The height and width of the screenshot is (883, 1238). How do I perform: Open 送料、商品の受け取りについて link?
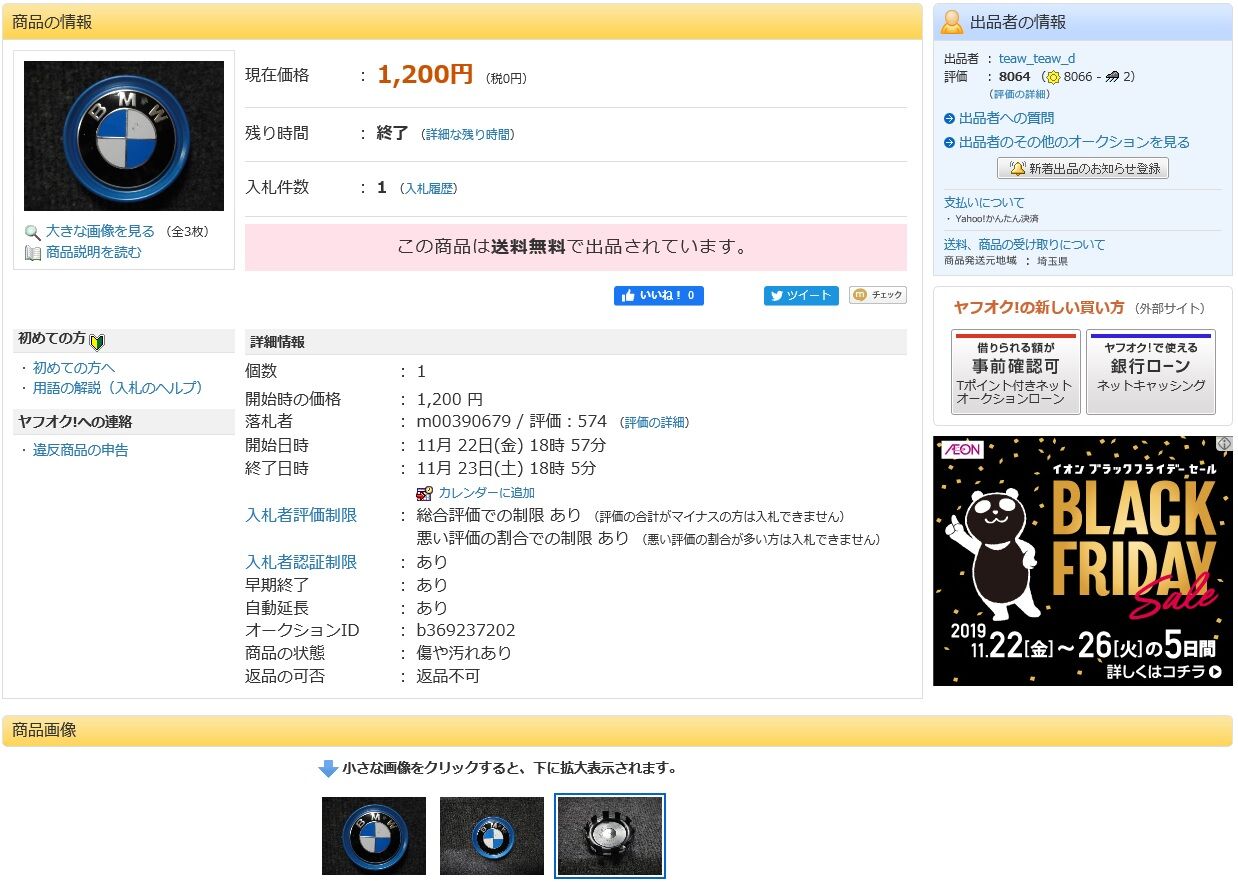[1025, 245]
